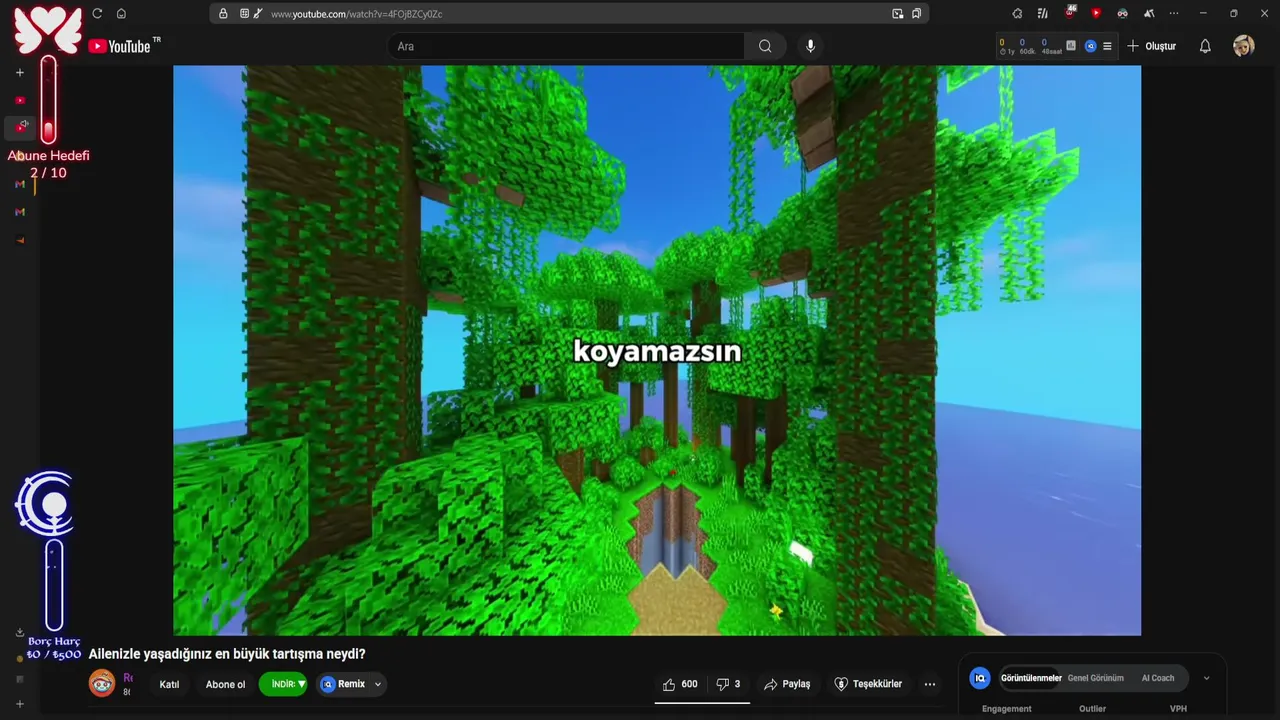Open downloads icon in left sidebar

(x=19, y=632)
